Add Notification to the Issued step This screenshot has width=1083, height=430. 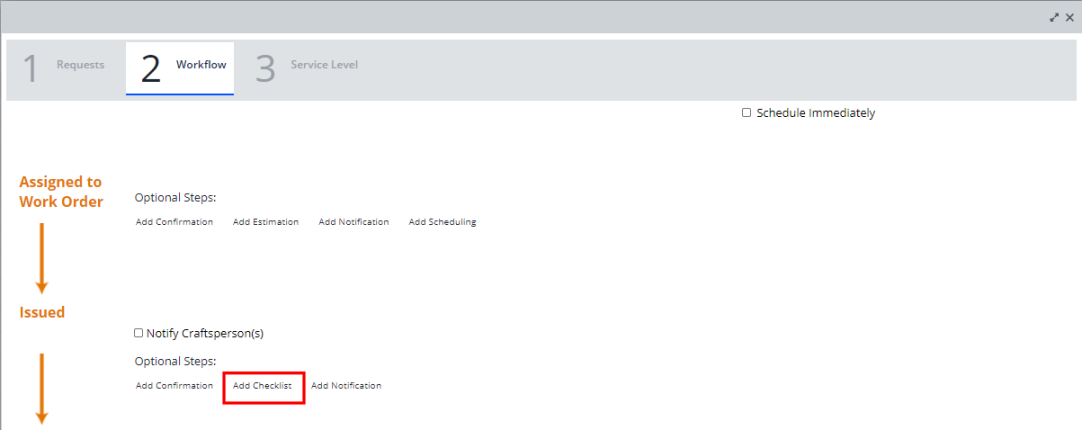346,386
